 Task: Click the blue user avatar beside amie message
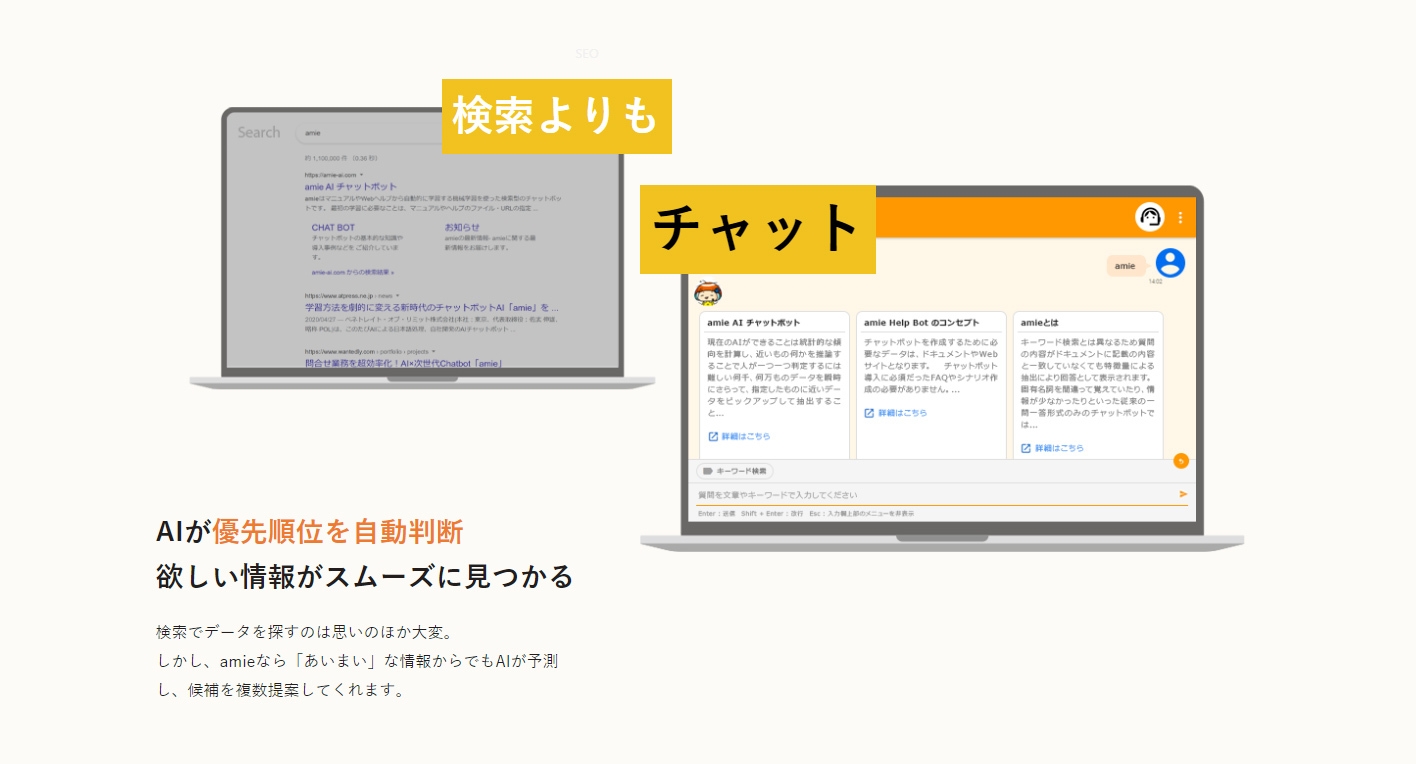(x=1170, y=263)
